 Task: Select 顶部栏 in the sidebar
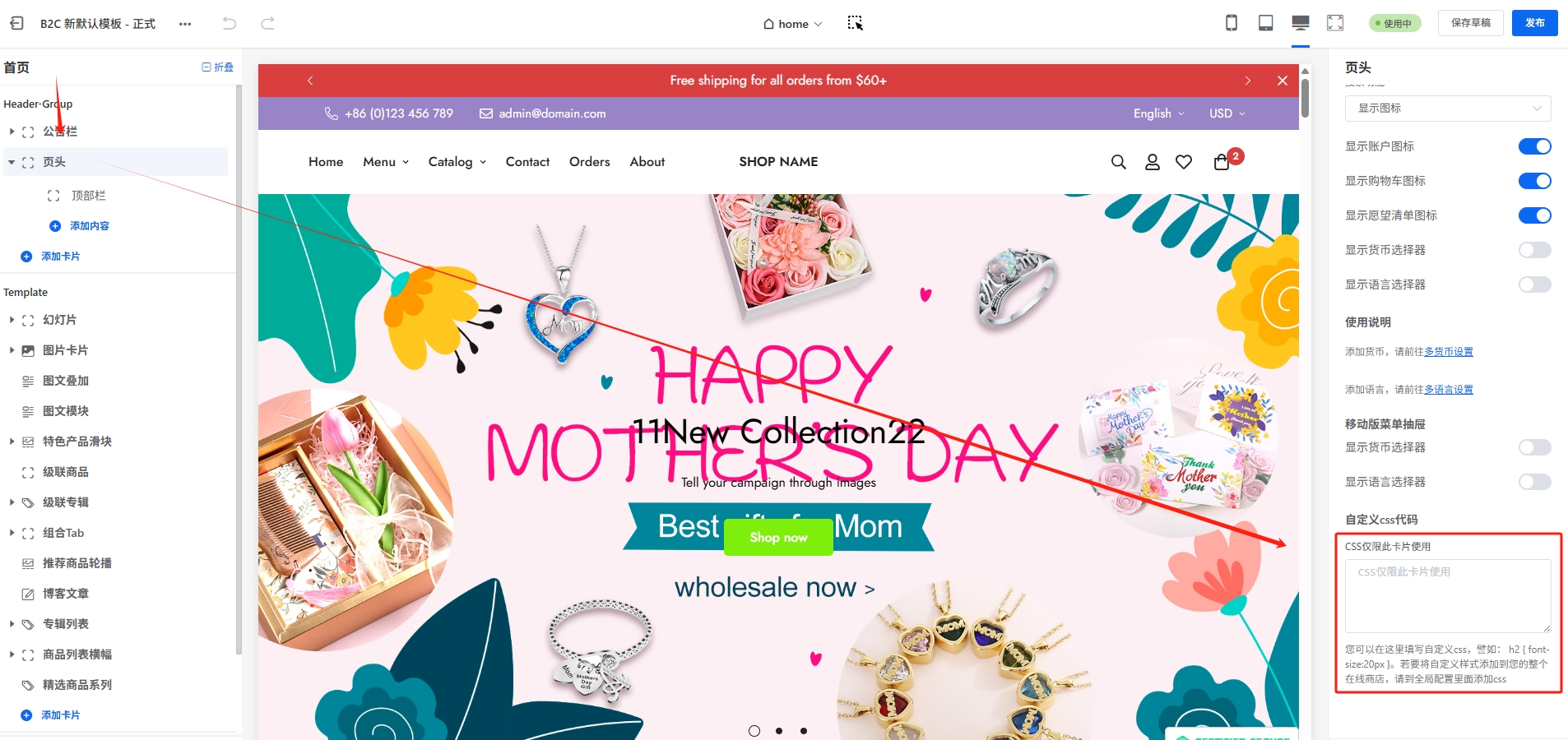click(88, 196)
